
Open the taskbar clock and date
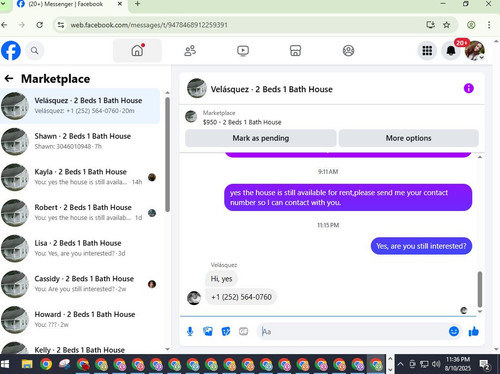click(x=457, y=364)
